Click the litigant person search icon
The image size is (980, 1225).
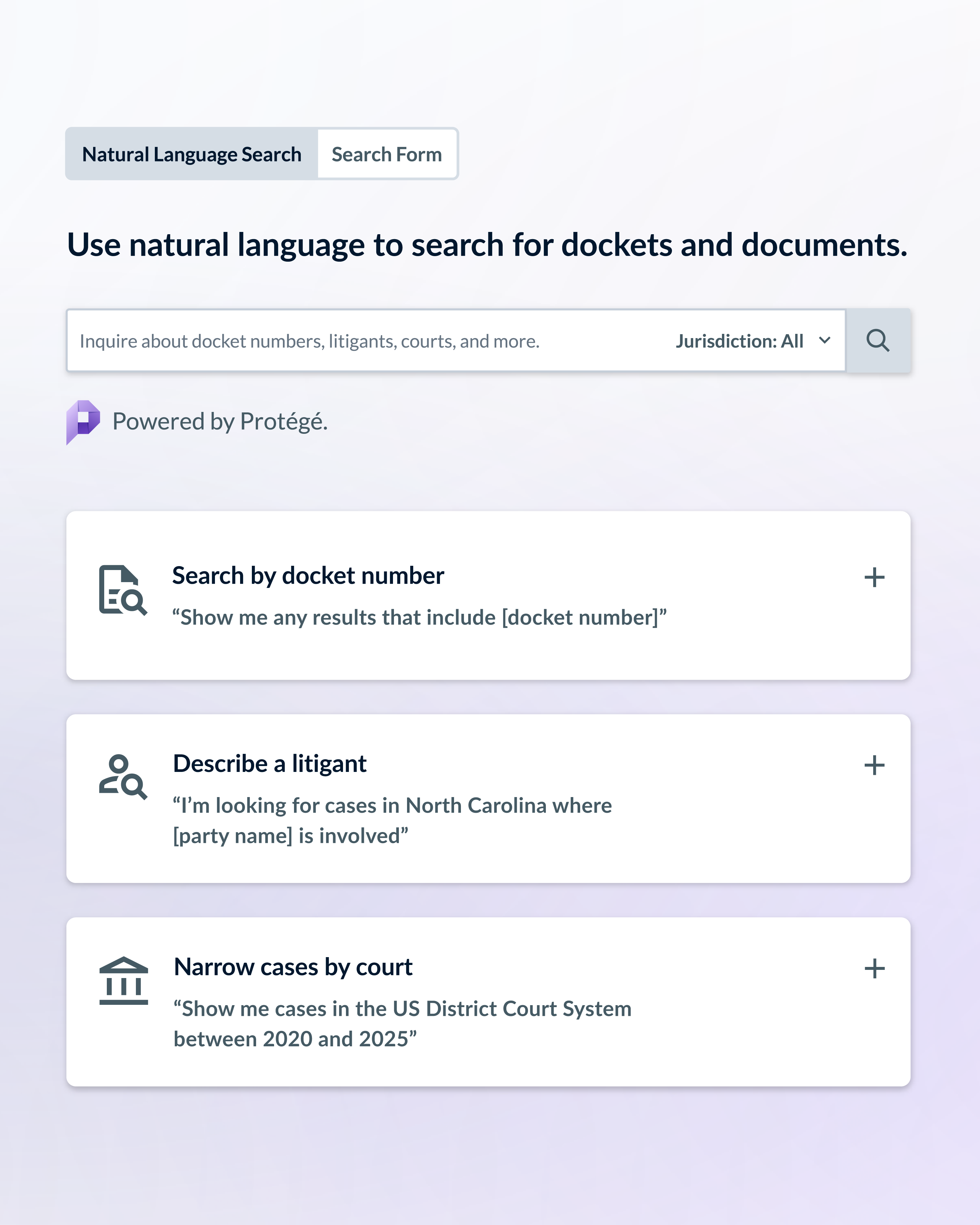[x=123, y=777]
